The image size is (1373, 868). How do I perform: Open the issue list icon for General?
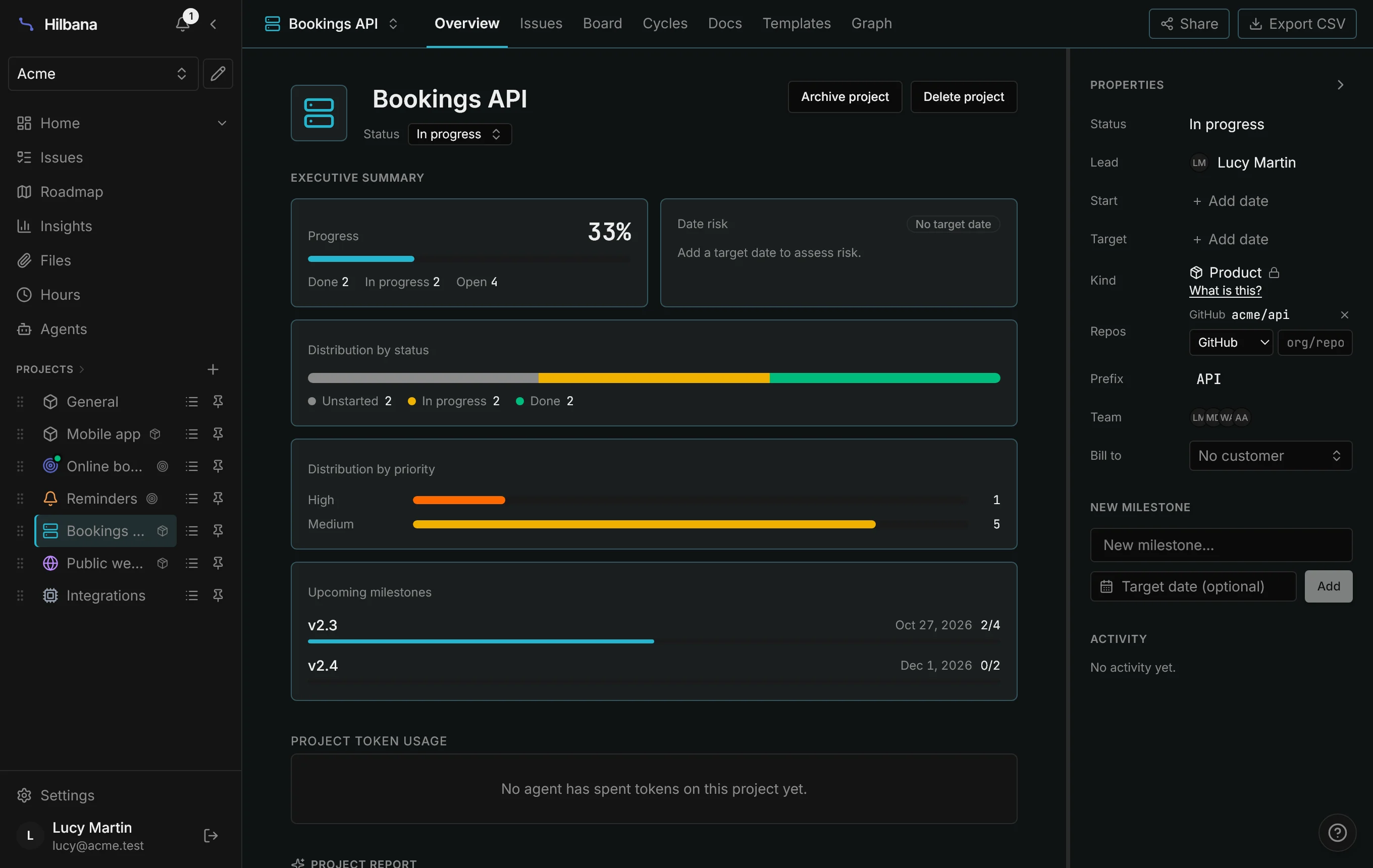pos(192,402)
